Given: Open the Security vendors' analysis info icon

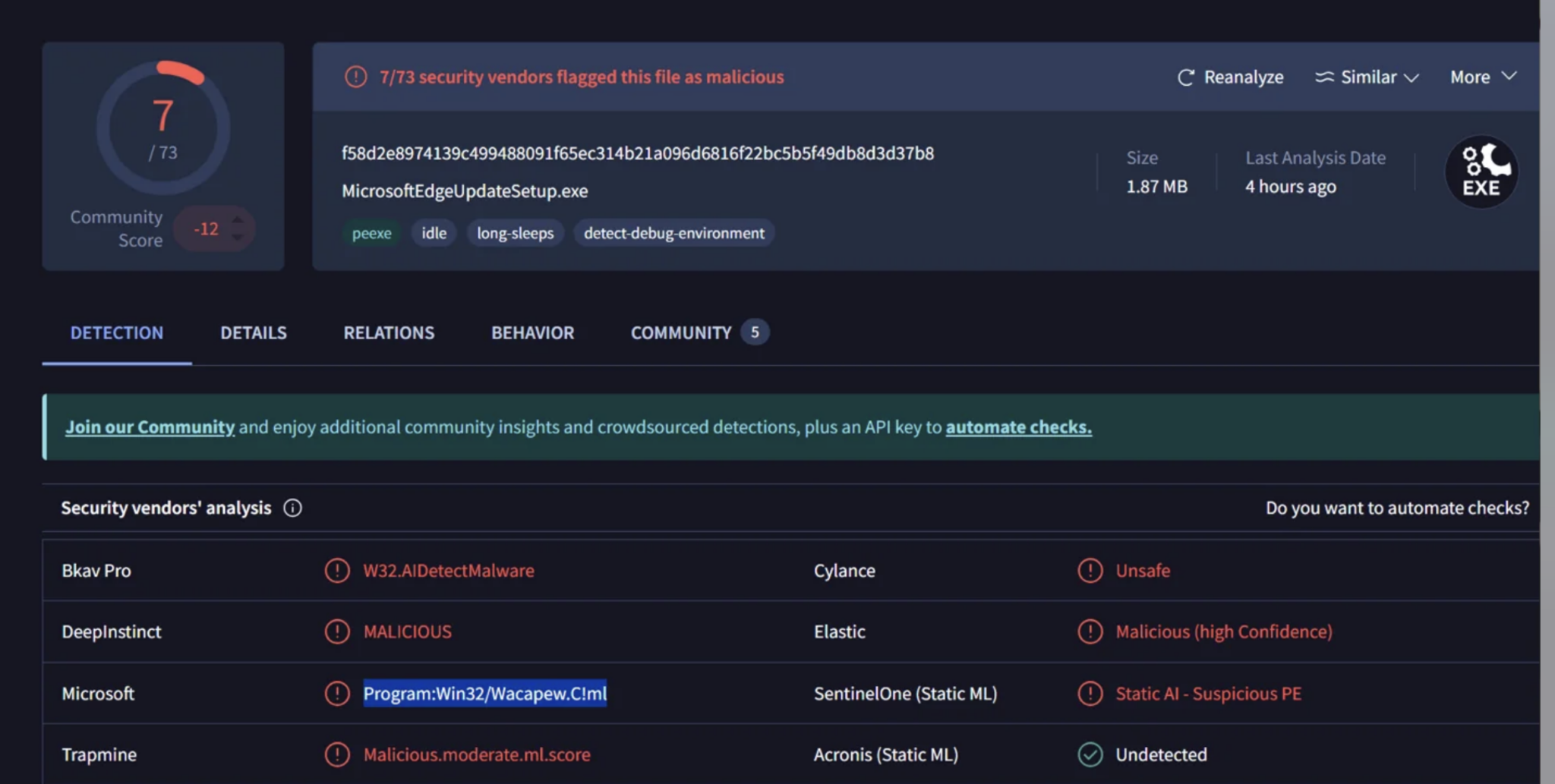Looking at the screenshot, I should [292, 508].
